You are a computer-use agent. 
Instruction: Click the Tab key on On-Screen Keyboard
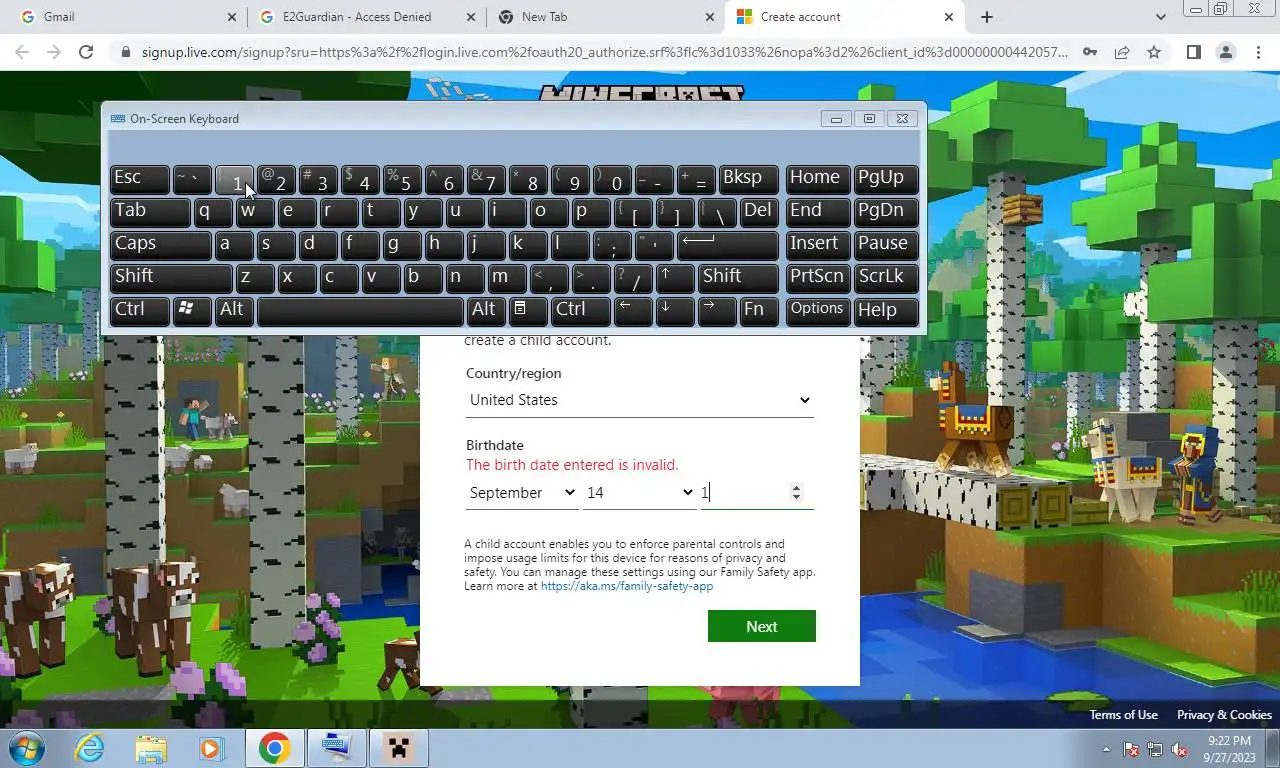click(x=150, y=212)
